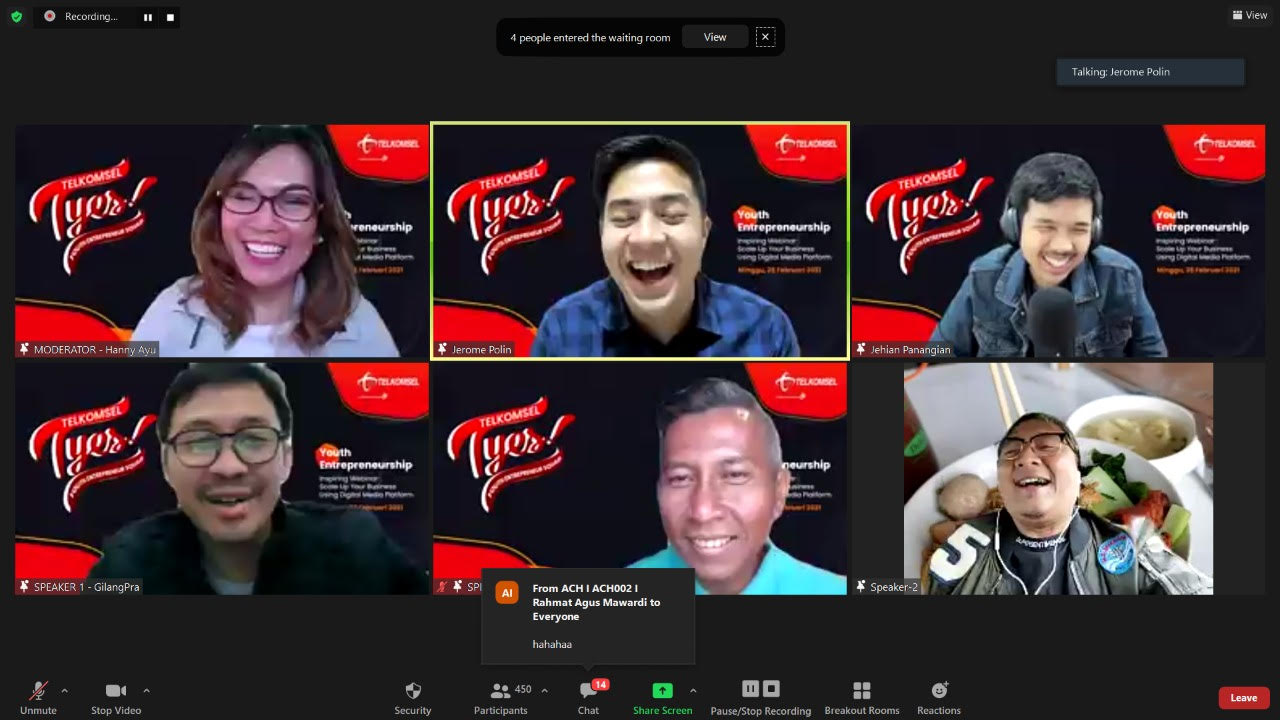Click the chat message from Rahmat Agus Mawardi
This screenshot has height=720, width=1280.
[588, 616]
